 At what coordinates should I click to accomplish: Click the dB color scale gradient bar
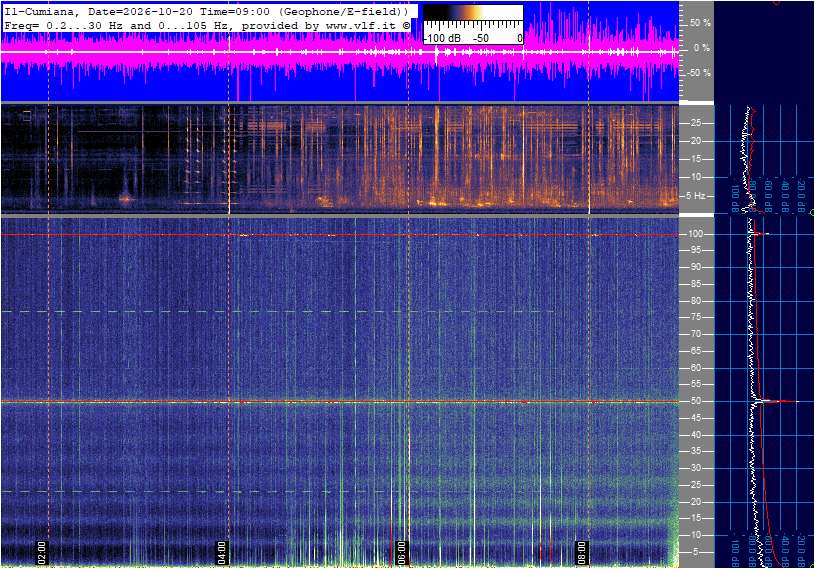[x=473, y=13]
